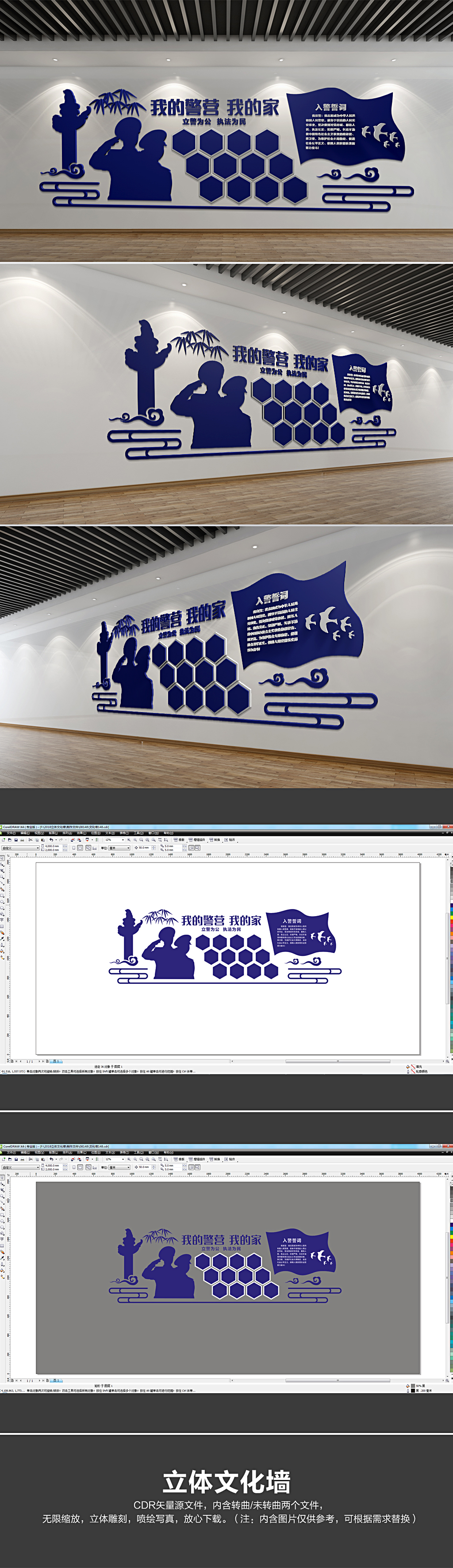Click 增强插件 button in white-canvas window toolbar
453x1568 pixels.
click(x=197, y=840)
